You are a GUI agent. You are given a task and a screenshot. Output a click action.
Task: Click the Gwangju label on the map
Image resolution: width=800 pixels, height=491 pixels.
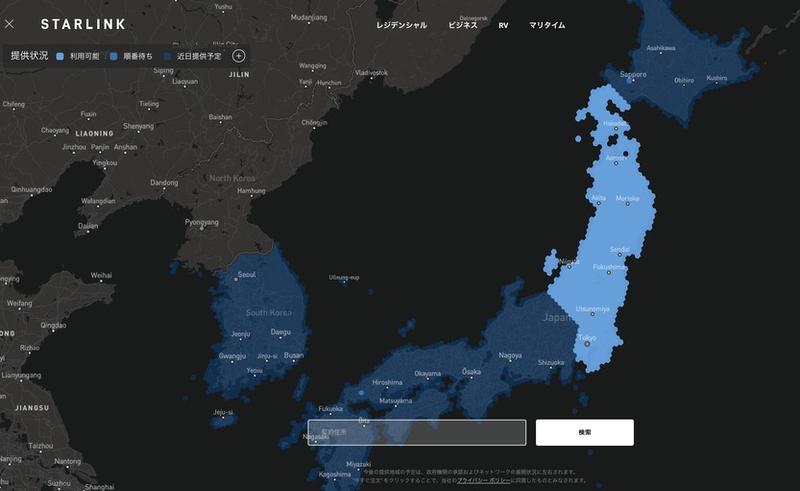tap(232, 356)
